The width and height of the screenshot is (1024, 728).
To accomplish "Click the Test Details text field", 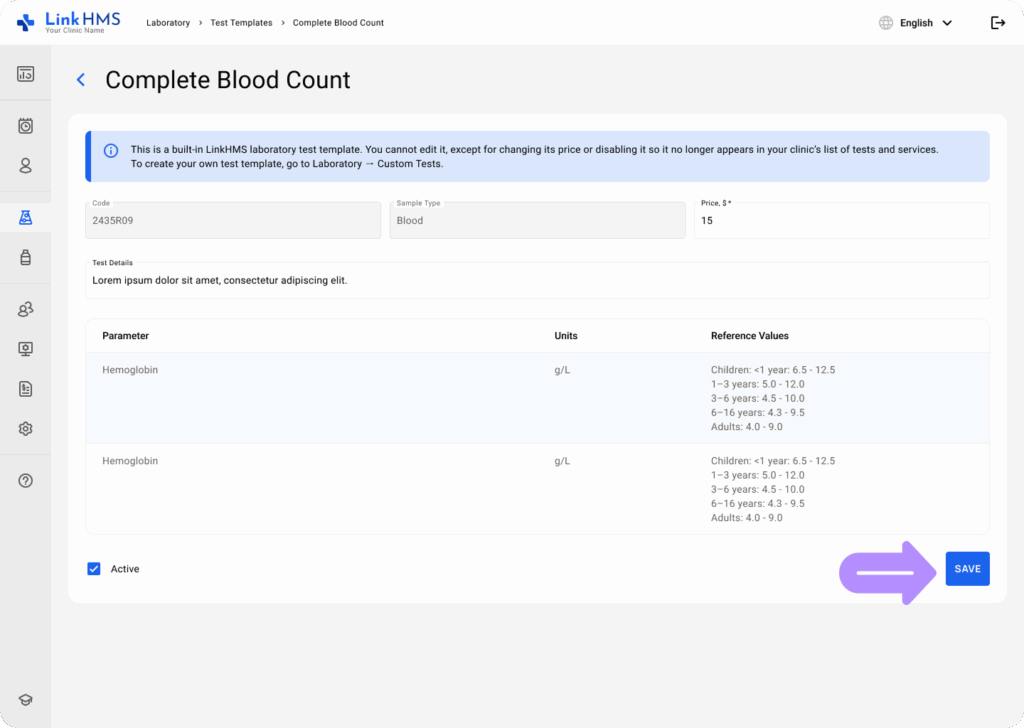I will point(537,280).
